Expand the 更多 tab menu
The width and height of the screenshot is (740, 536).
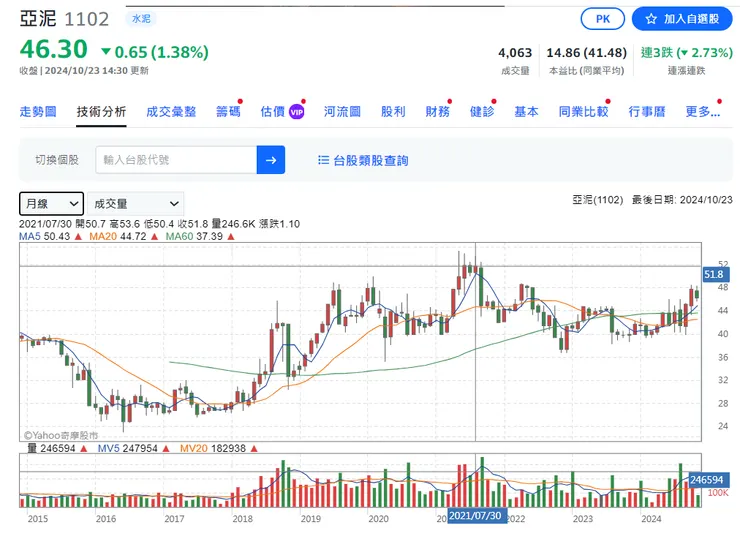tap(703, 112)
